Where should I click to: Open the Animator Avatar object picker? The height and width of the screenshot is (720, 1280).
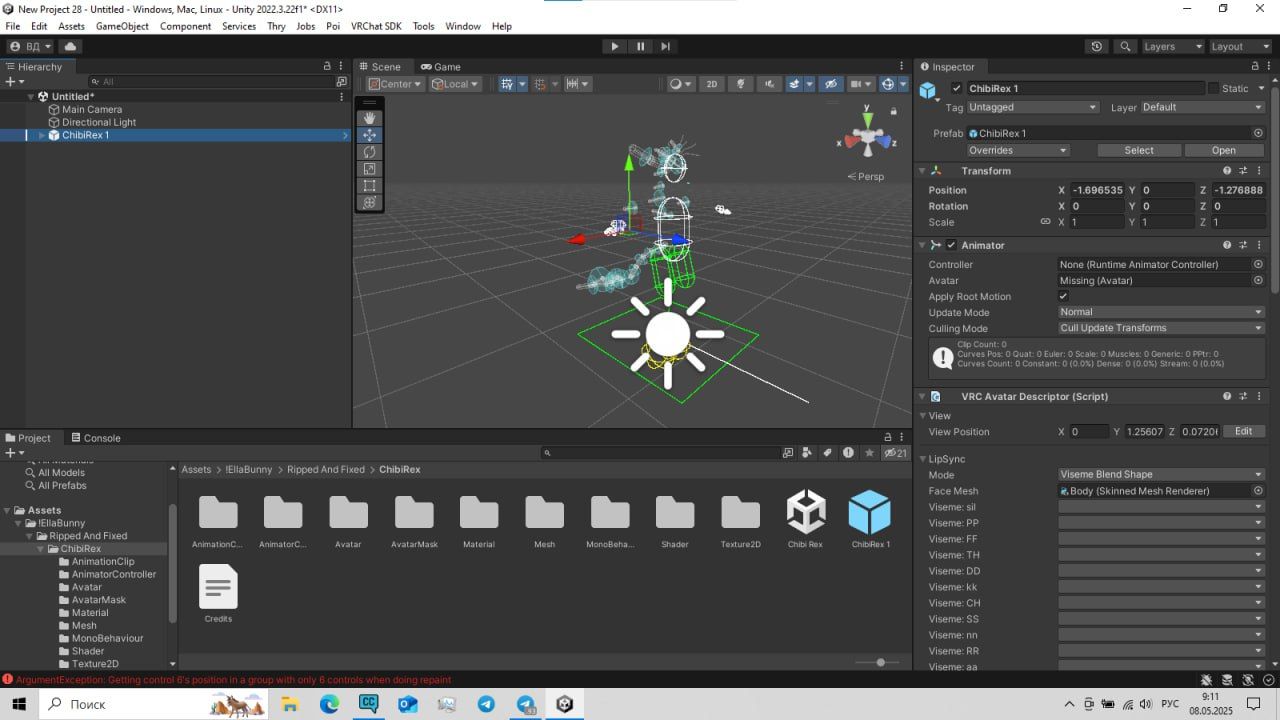click(x=1258, y=281)
